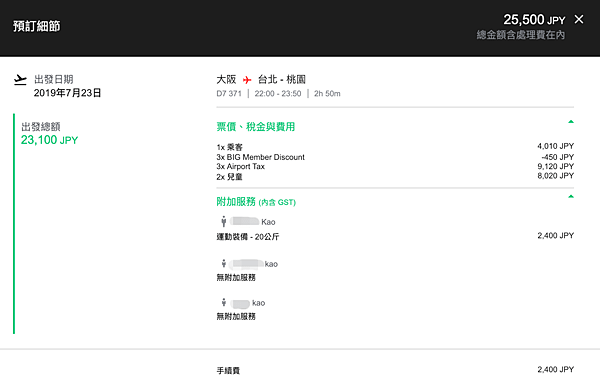Click 無附加服務 under the third passenger

[x=236, y=317]
